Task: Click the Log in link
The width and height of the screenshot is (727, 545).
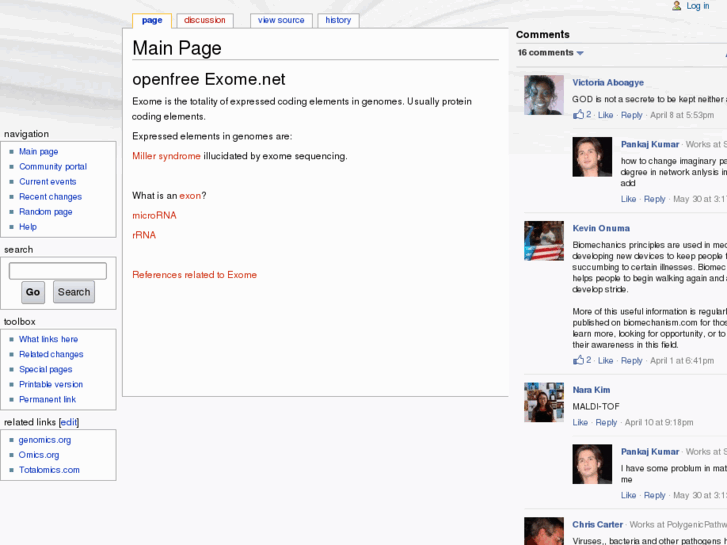Action: [698, 6]
